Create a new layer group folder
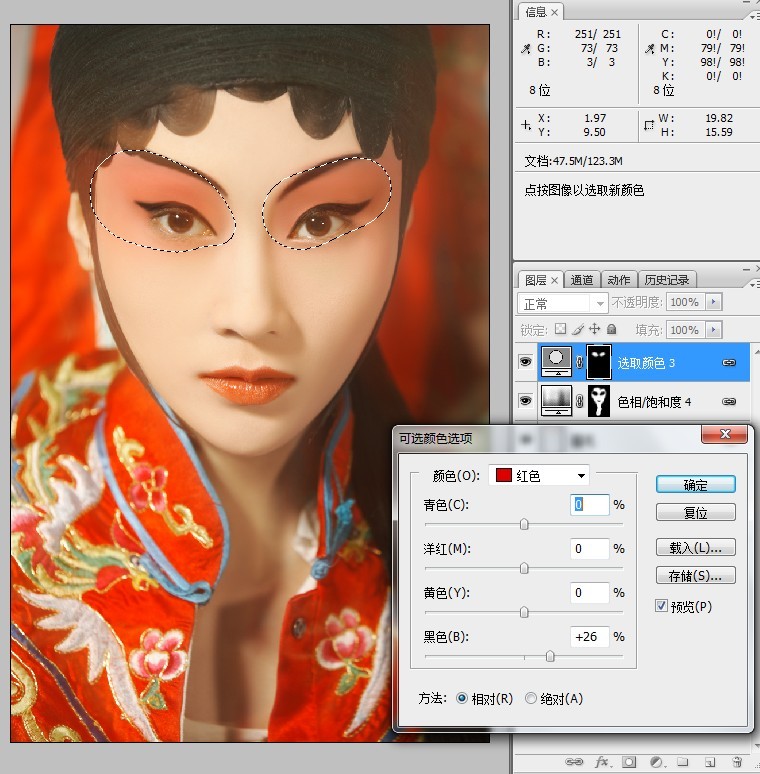The height and width of the screenshot is (774, 760). click(x=683, y=762)
